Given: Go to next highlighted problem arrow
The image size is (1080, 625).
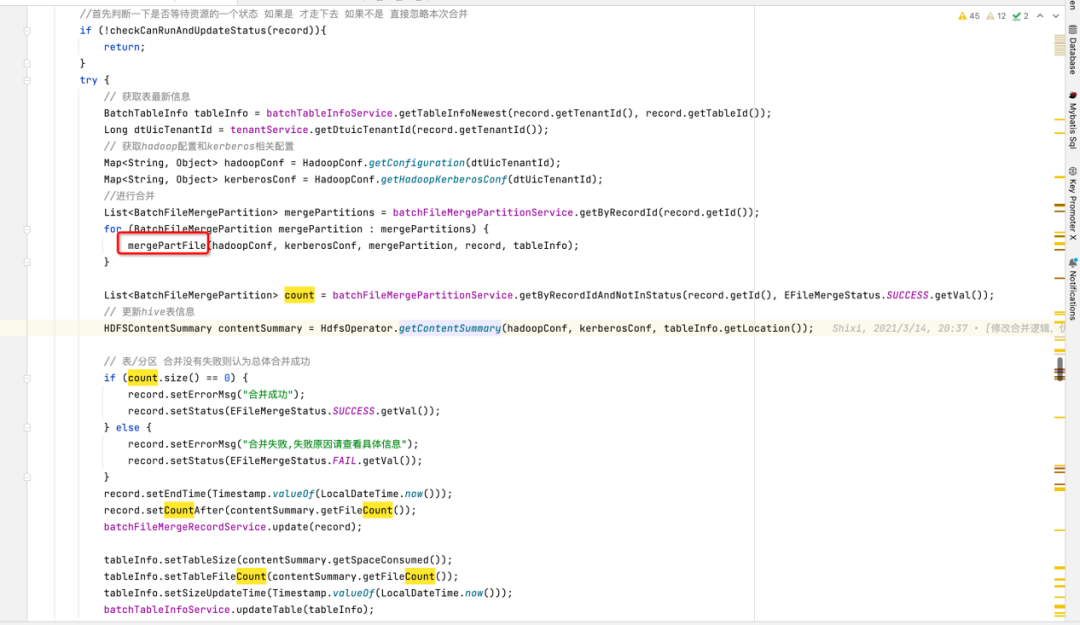Looking at the screenshot, I should 1056,16.
